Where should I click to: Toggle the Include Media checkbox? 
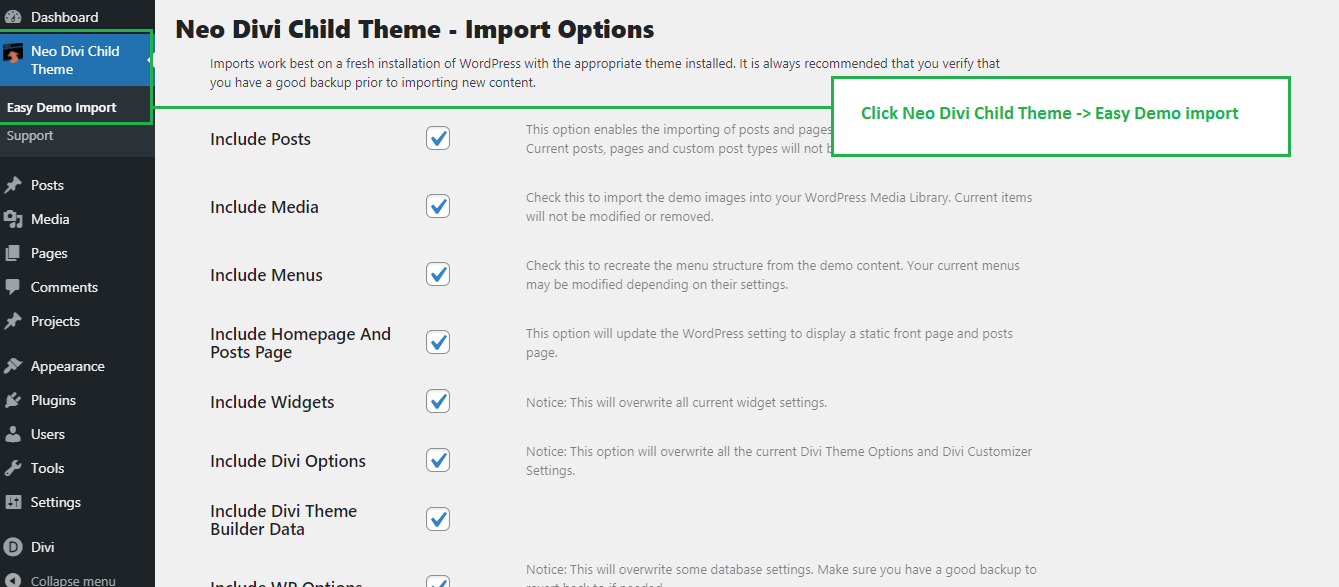(x=438, y=206)
